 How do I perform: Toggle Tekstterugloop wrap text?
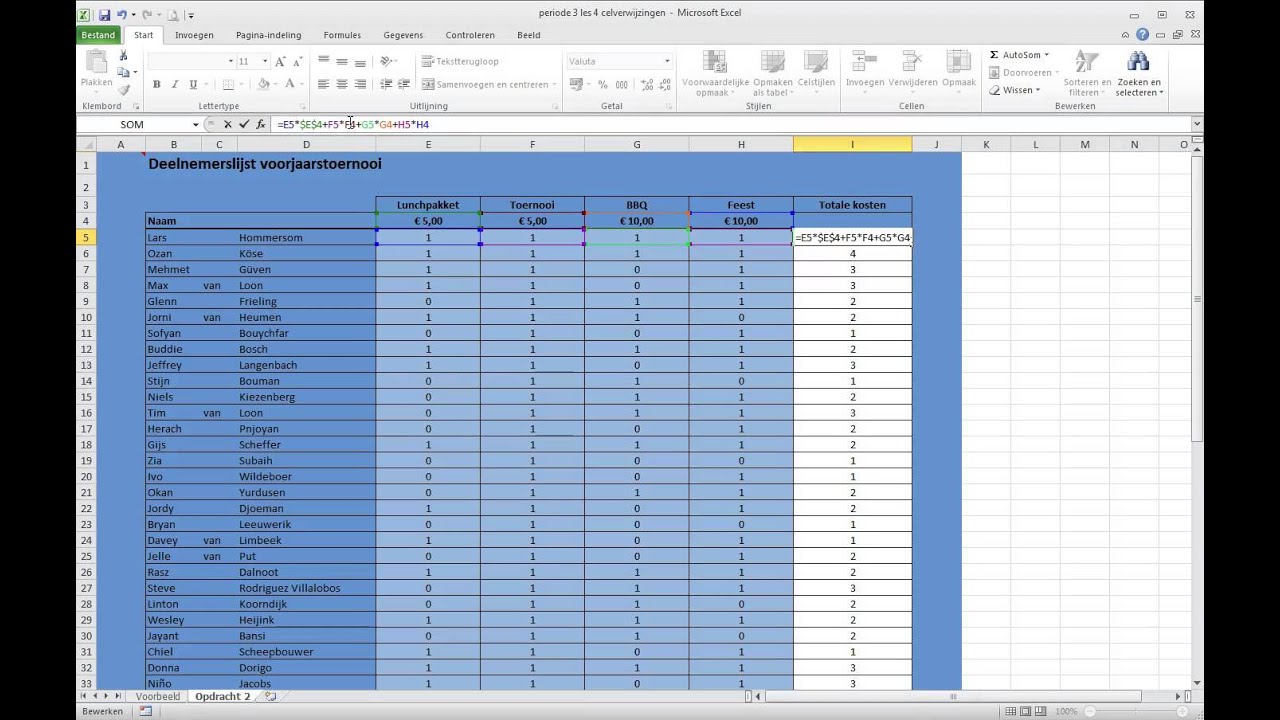460,62
